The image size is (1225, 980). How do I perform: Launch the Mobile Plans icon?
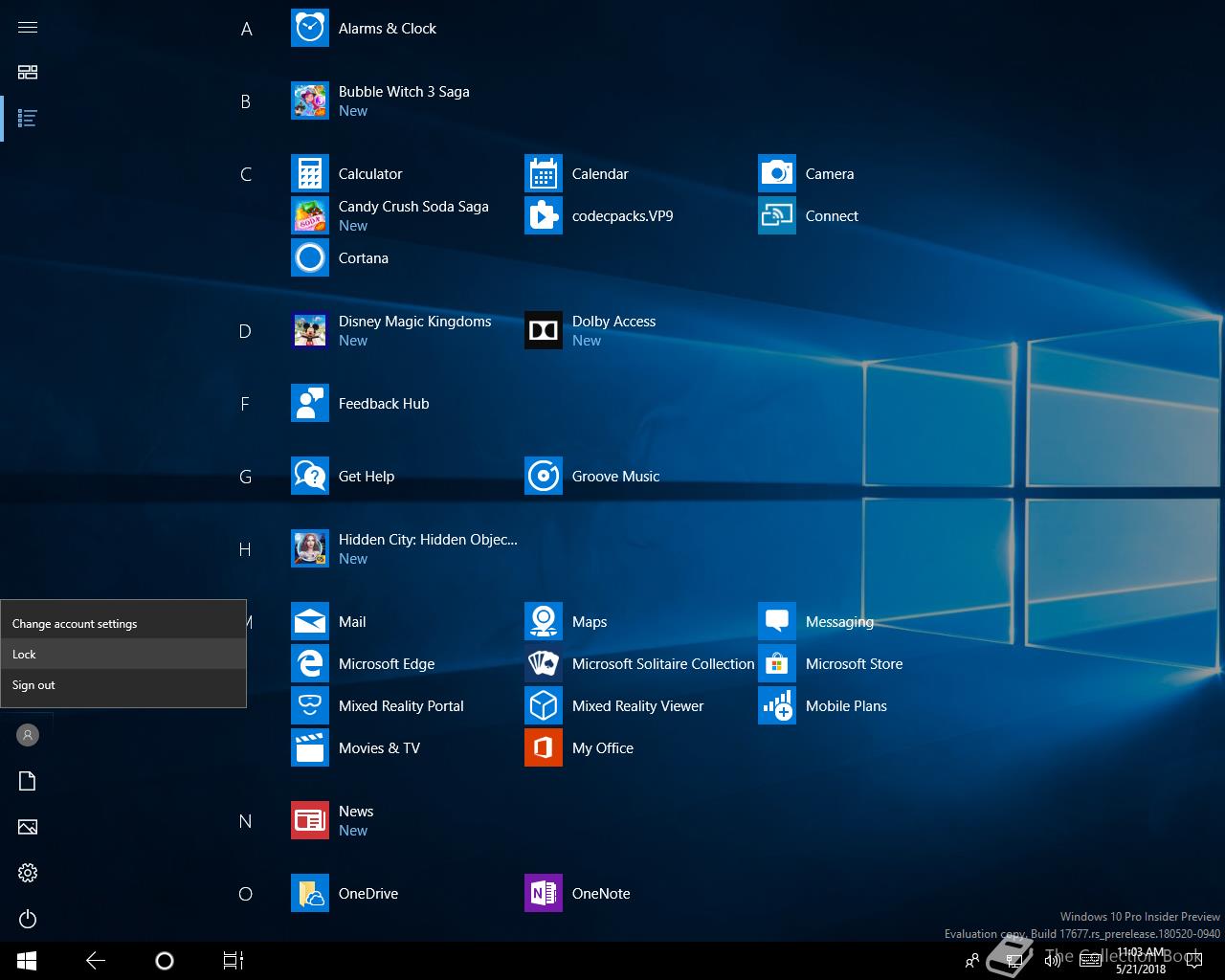[777, 706]
